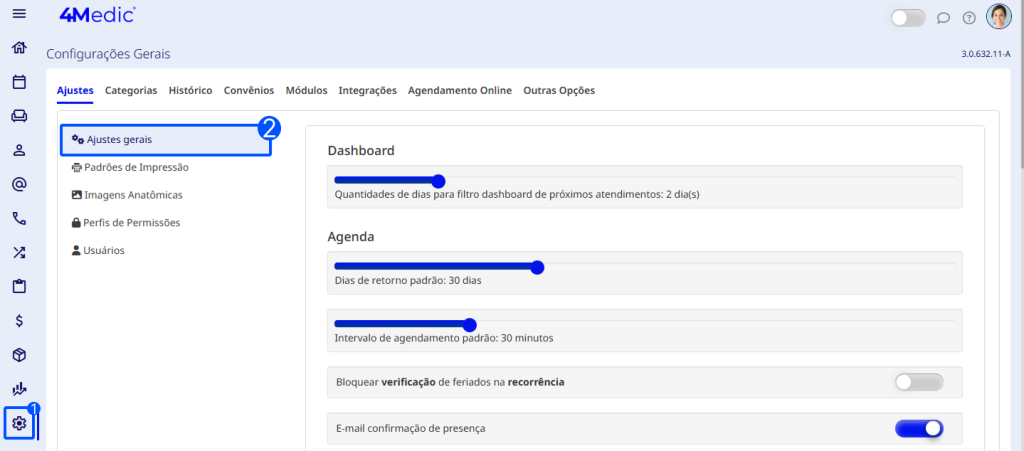Go to home via house icon
The image size is (1024, 451).
(18, 48)
